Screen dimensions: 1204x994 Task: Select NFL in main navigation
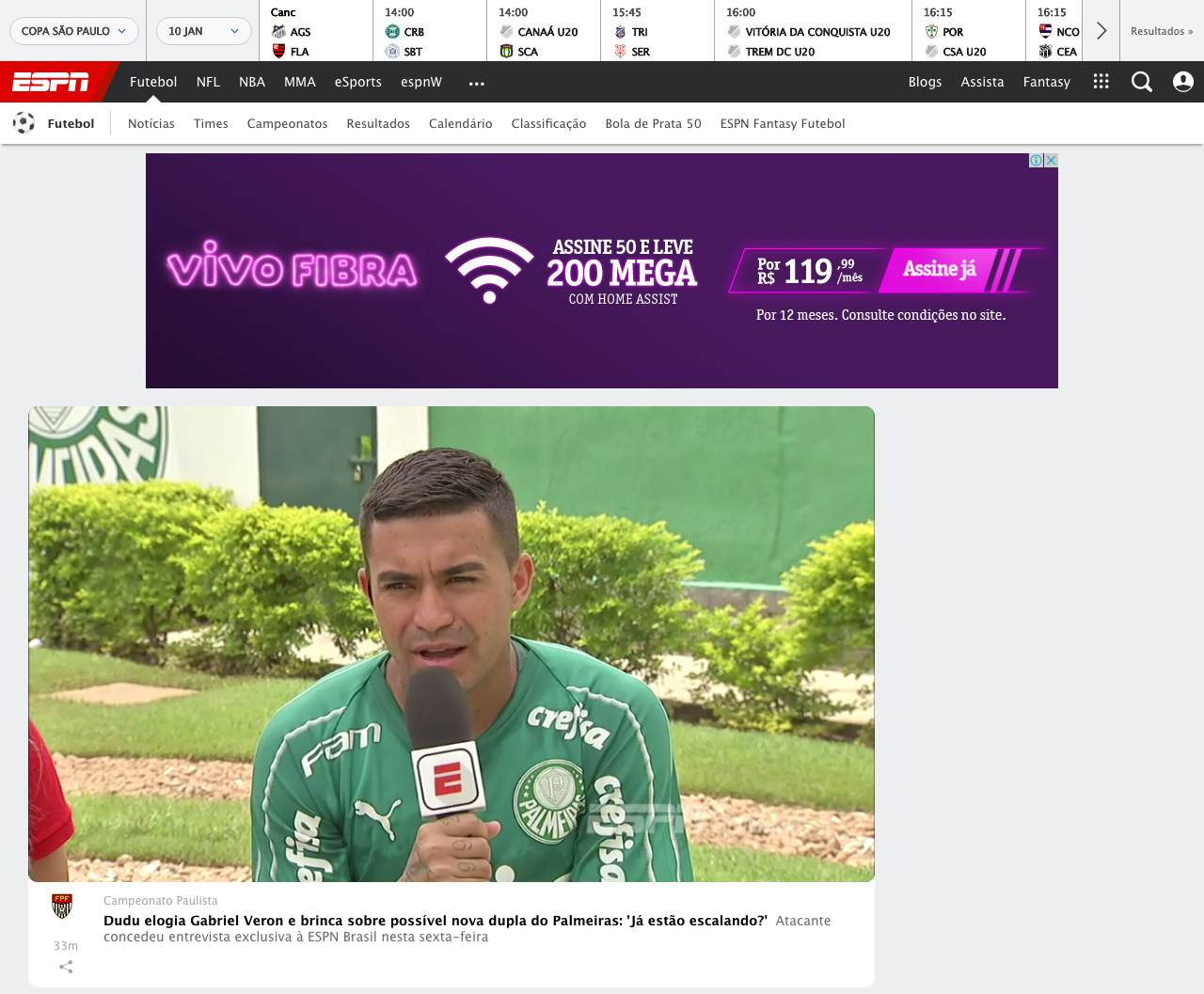pos(208,82)
